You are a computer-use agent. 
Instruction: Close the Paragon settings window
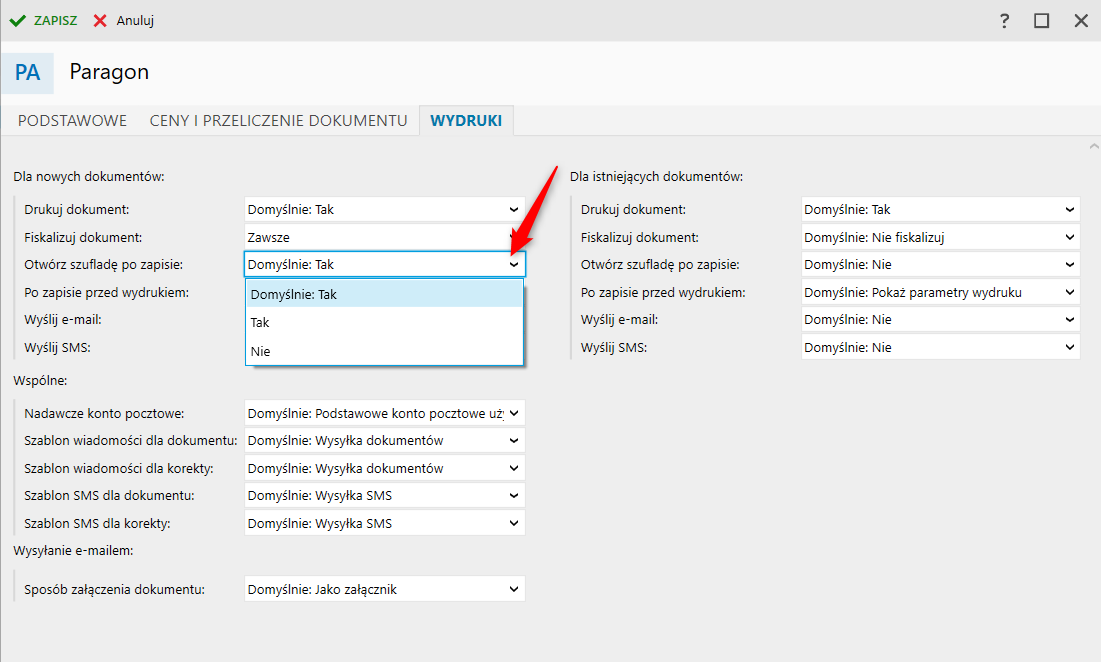pyautogui.click(x=1081, y=21)
